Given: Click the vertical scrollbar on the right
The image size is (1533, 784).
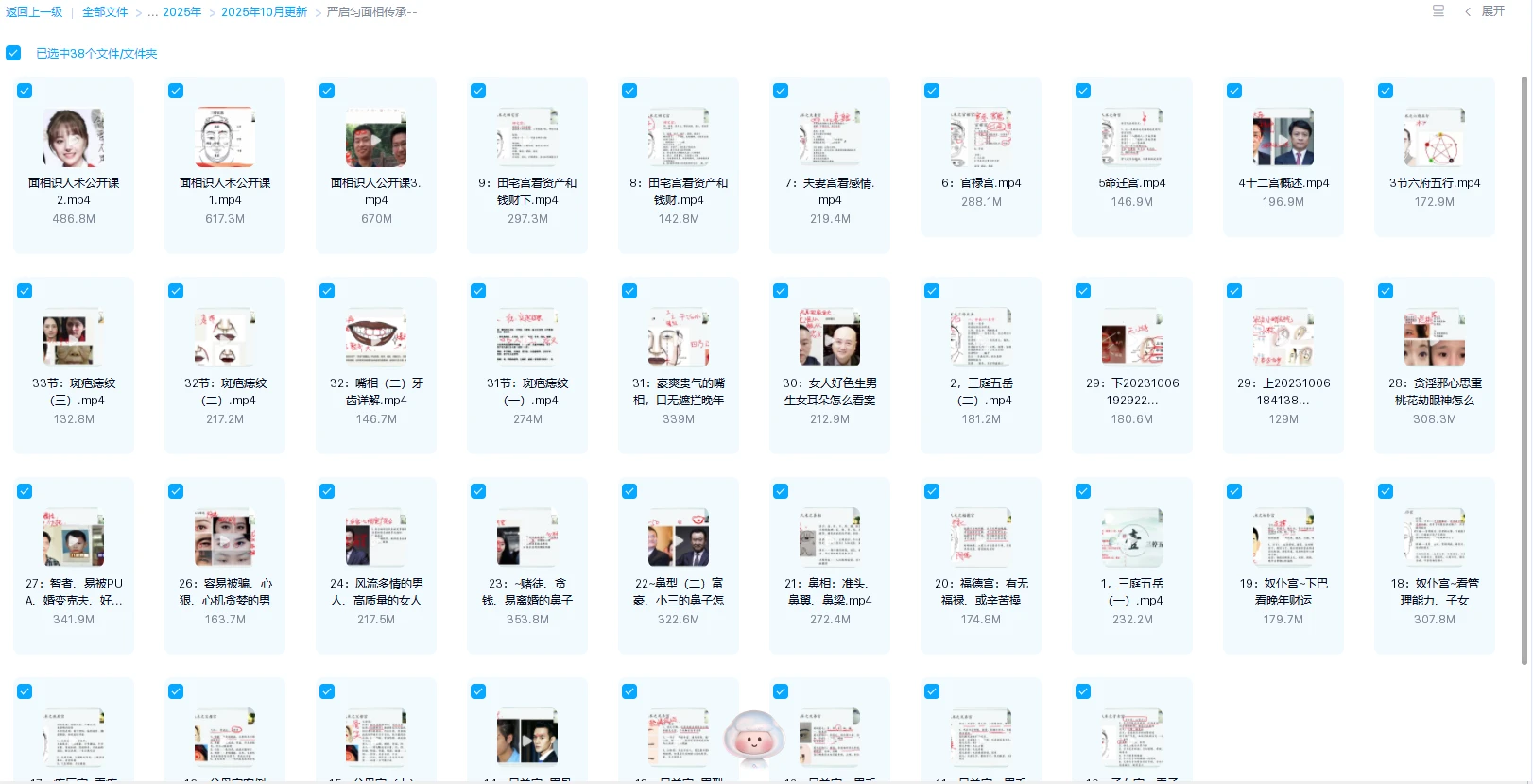Looking at the screenshot, I should pos(1524,368).
